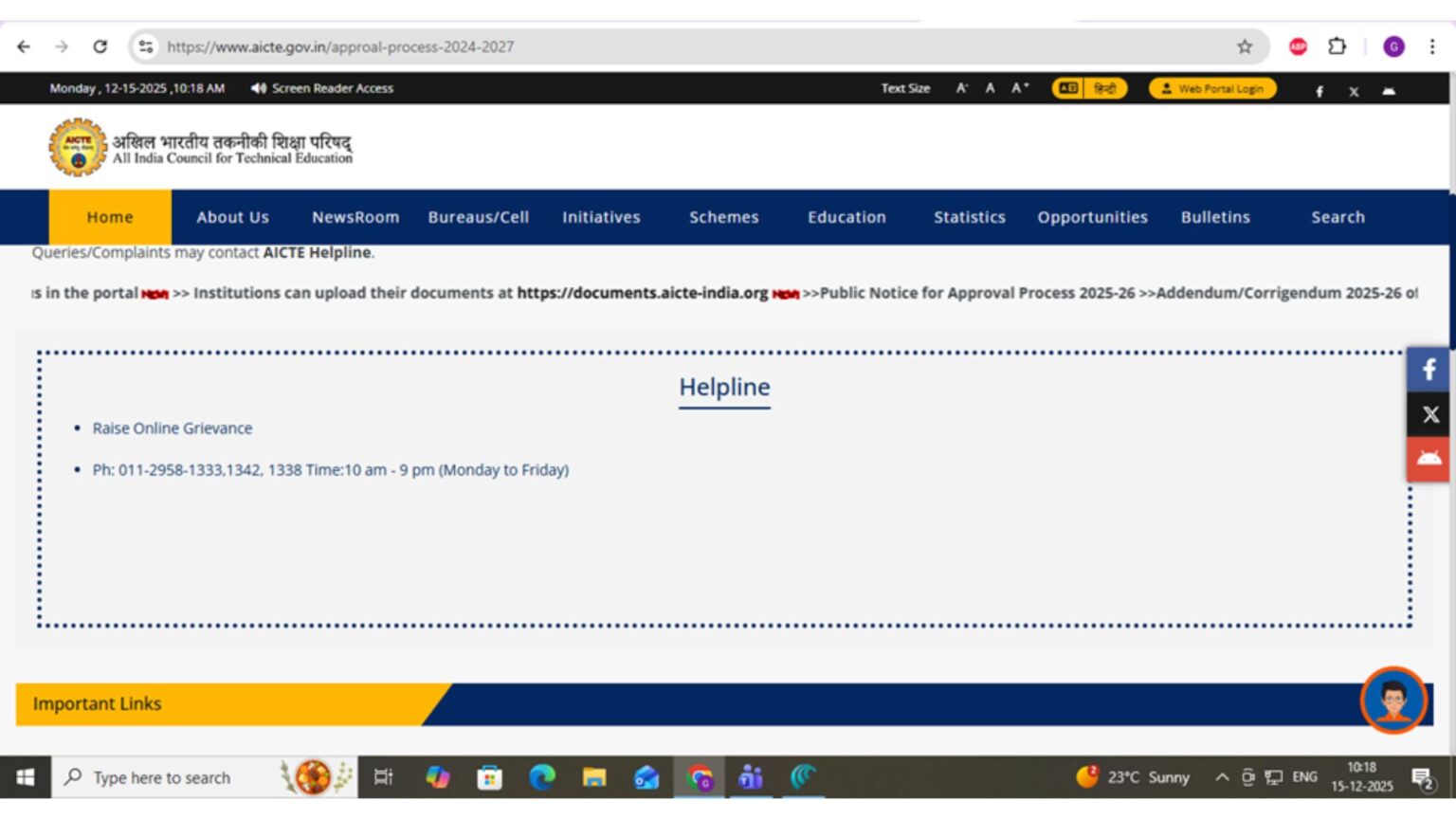
Task: Show hidden system tray icons
Action: [1222, 777]
